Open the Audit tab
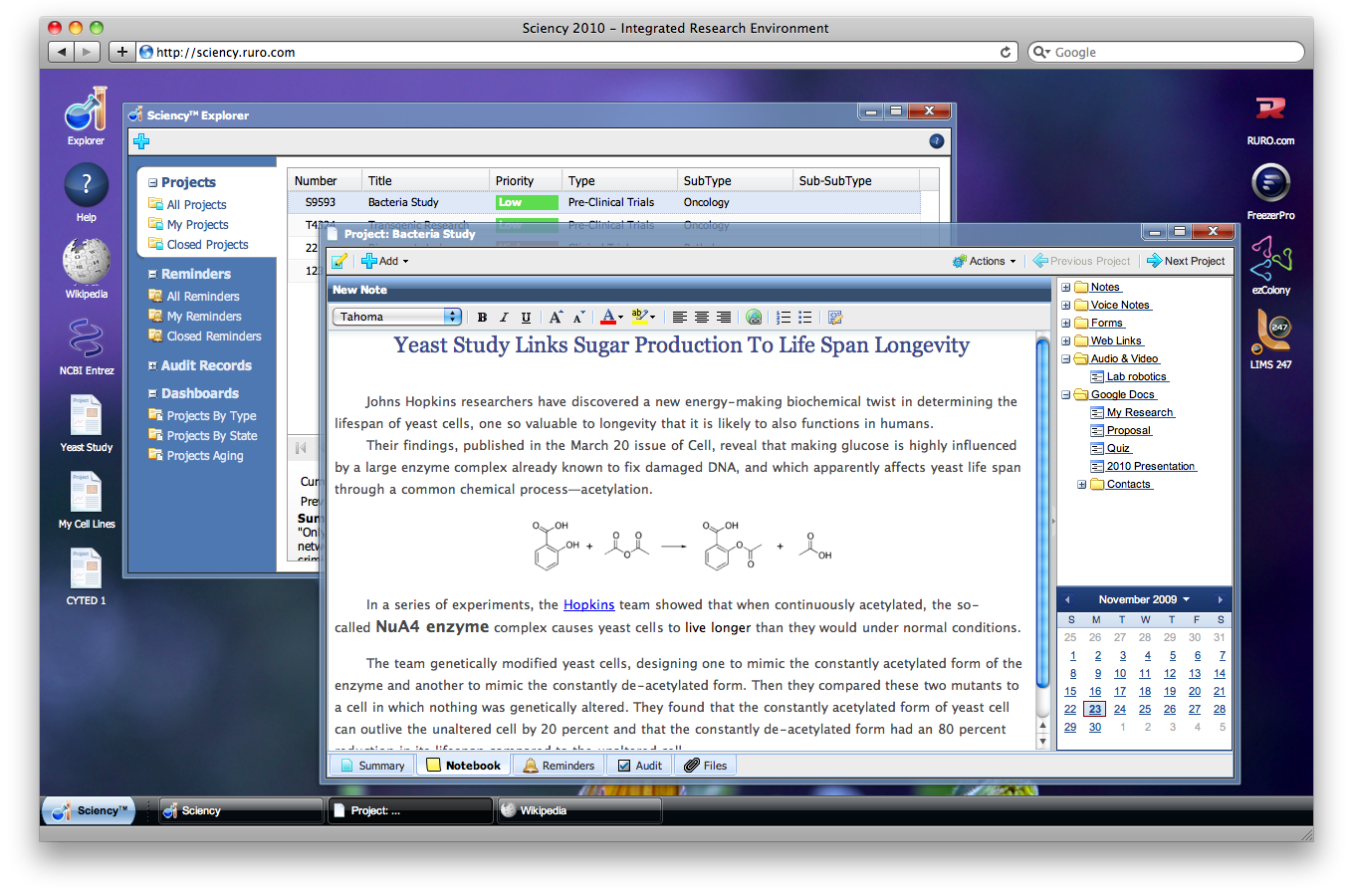This screenshot has height=896, width=1353. [x=639, y=766]
